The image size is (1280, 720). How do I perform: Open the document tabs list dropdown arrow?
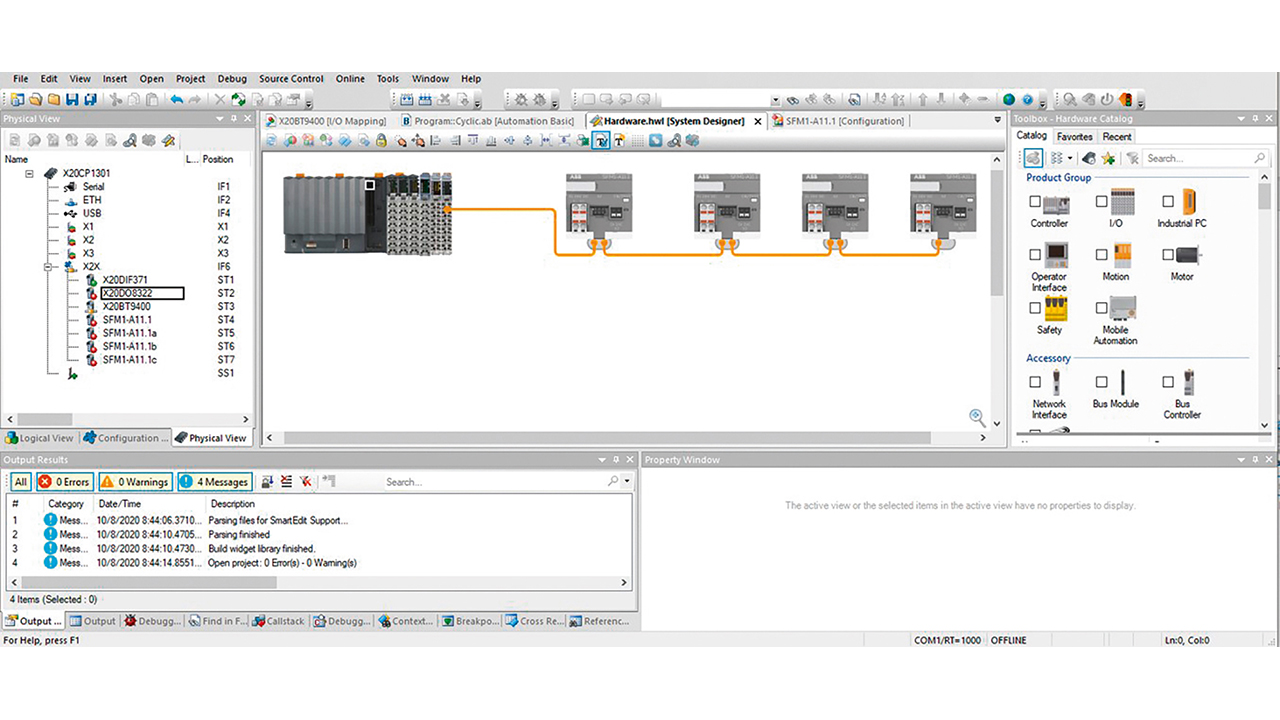(996, 121)
